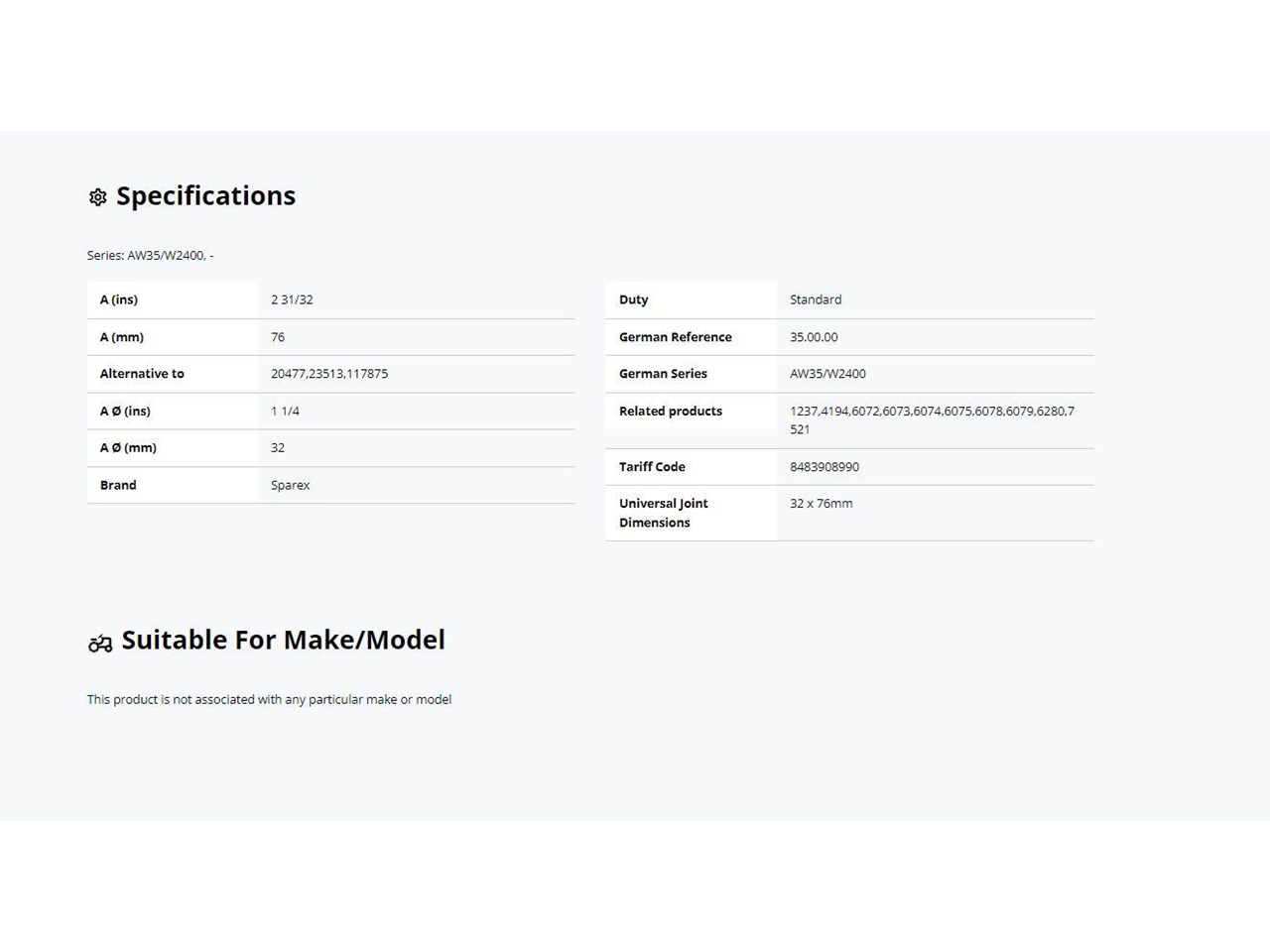The height and width of the screenshot is (952, 1270).
Task: Select the 32 x 76mm dimensions value
Action: coord(822,504)
